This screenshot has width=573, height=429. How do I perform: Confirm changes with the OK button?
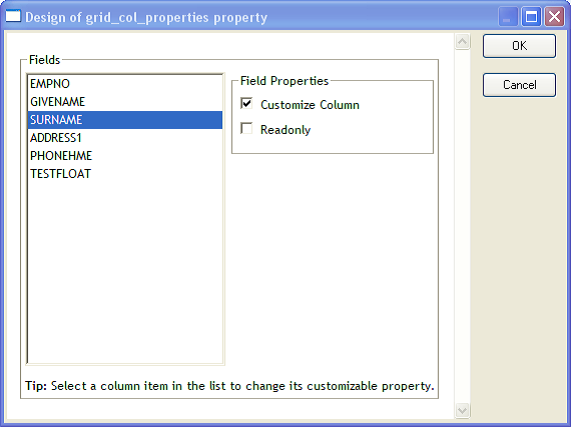click(519, 46)
